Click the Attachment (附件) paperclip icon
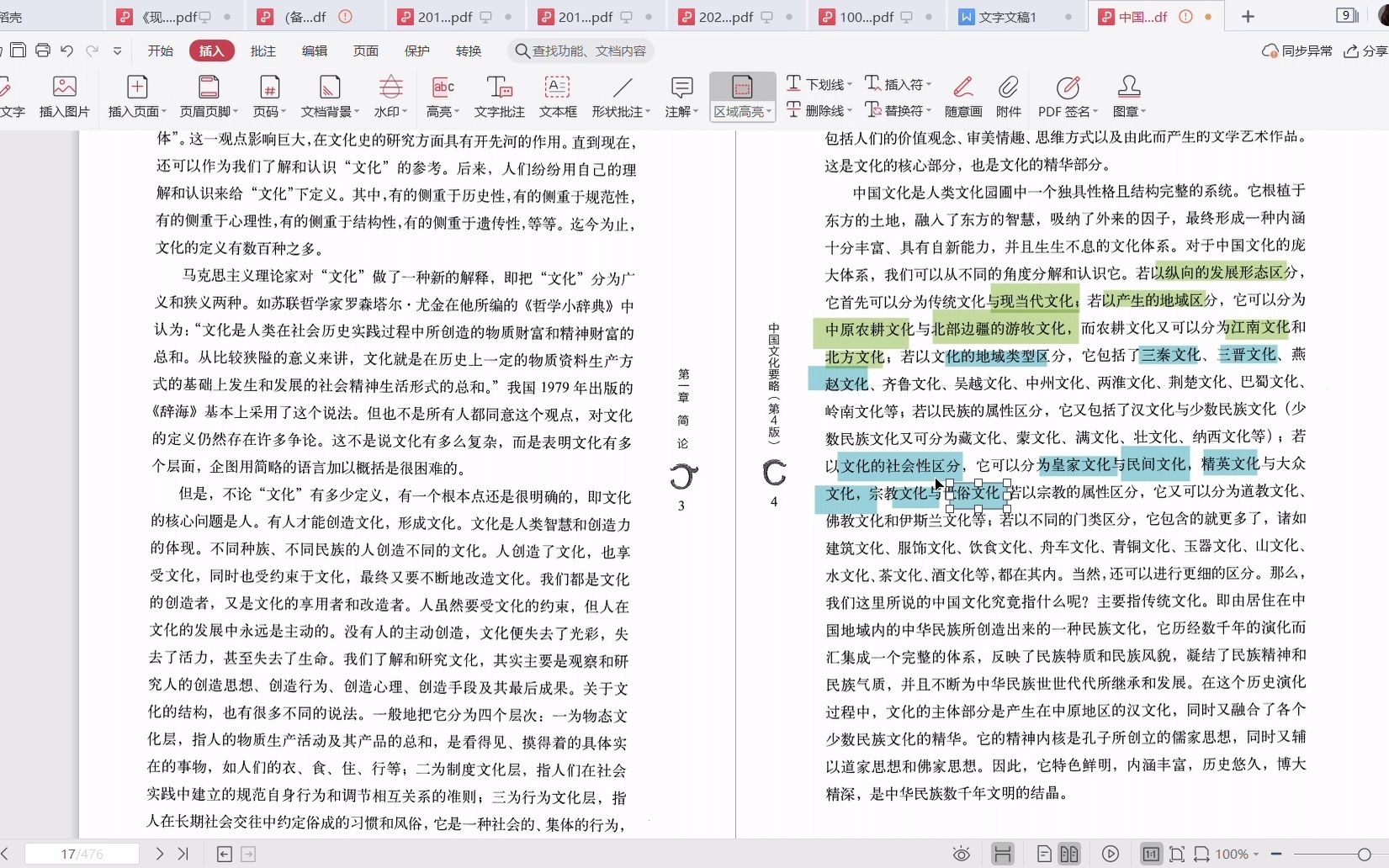Screen dimensions: 1389x868 pyautogui.click(x=1008, y=87)
